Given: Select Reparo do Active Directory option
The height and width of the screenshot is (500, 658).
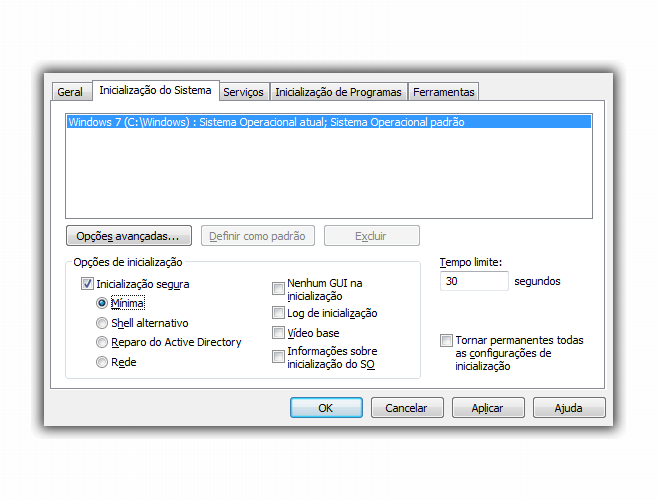Looking at the screenshot, I should point(102,342).
